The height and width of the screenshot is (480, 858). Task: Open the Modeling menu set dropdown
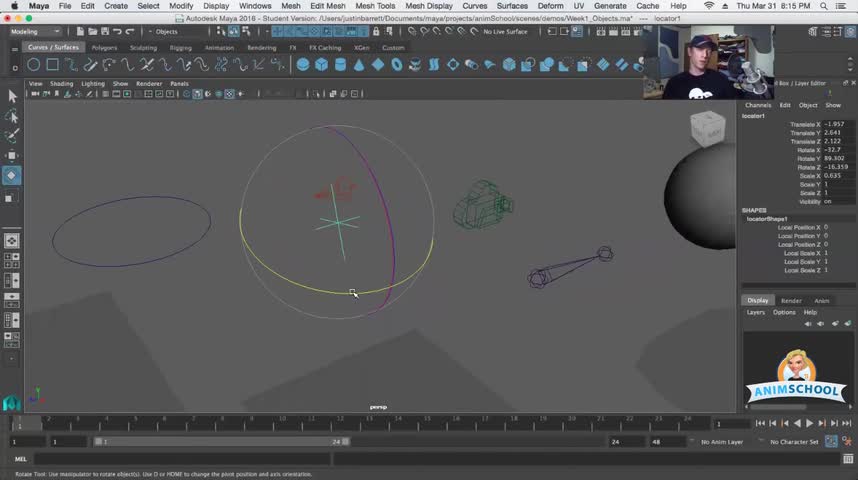coord(35,32)
